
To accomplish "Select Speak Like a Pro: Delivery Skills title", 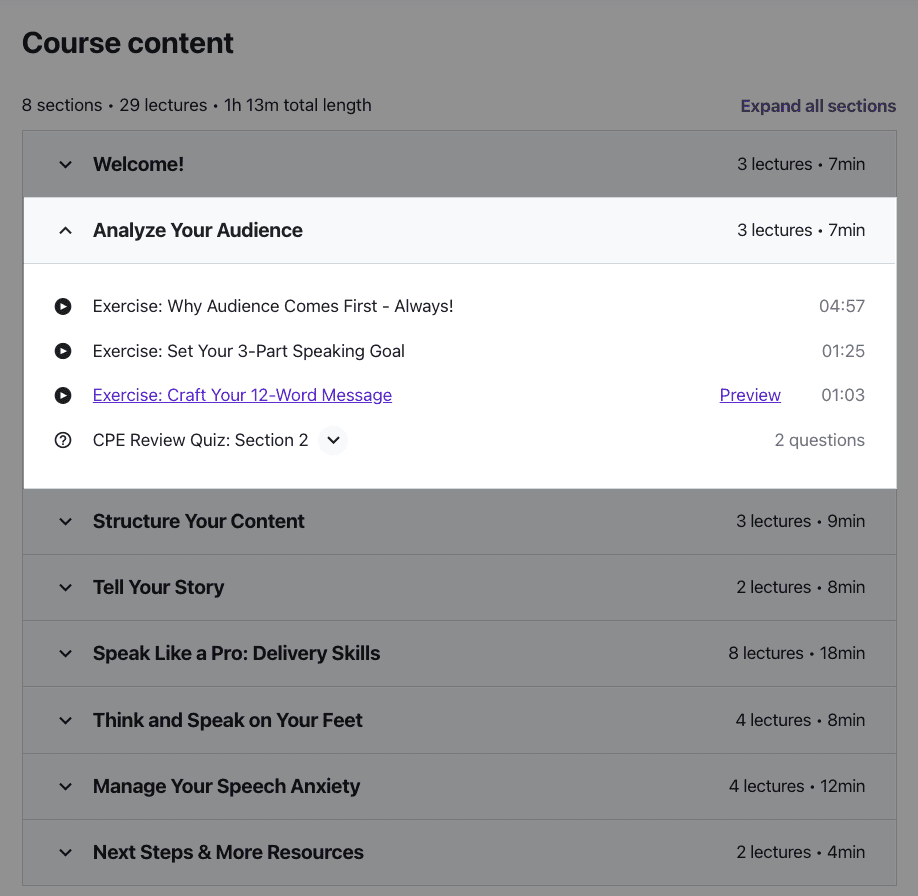I will (237, 654).
